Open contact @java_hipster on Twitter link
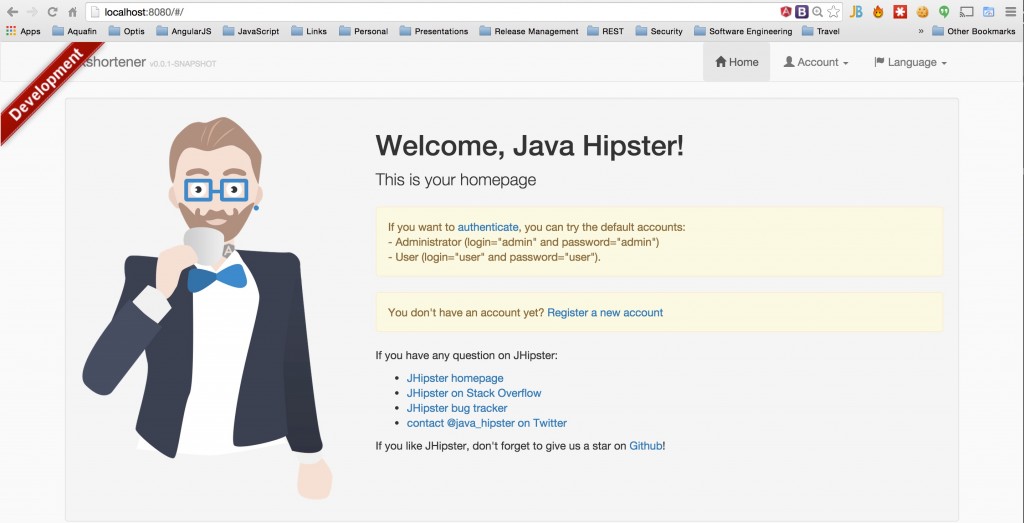The width and height of the screenshot is (1024, 523). (x=487, y=423)
